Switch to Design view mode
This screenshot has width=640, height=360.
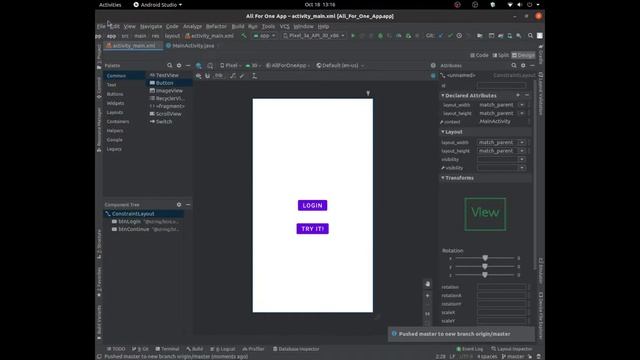[523, 55]
